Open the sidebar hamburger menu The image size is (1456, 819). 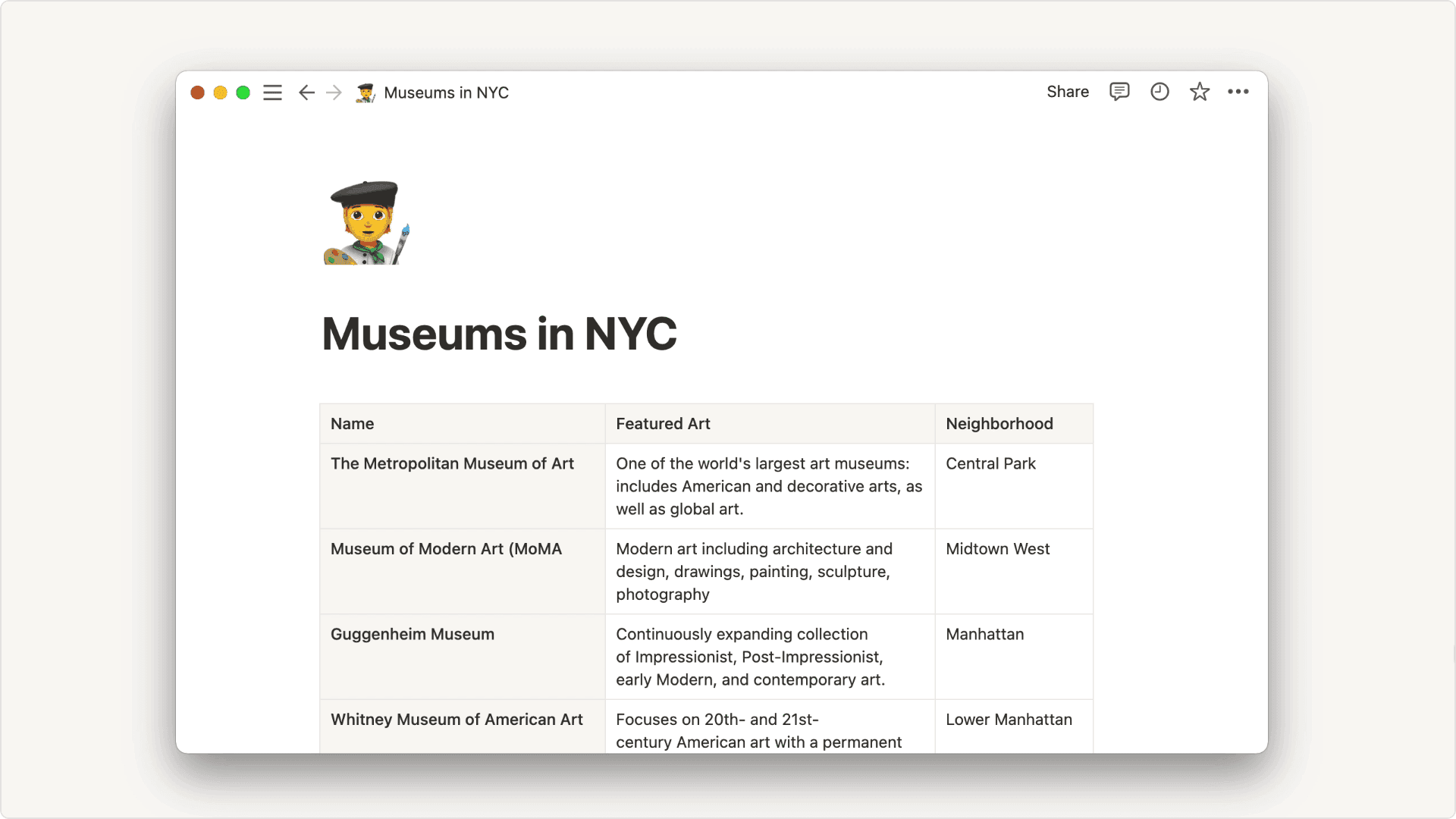pos(272,93)
